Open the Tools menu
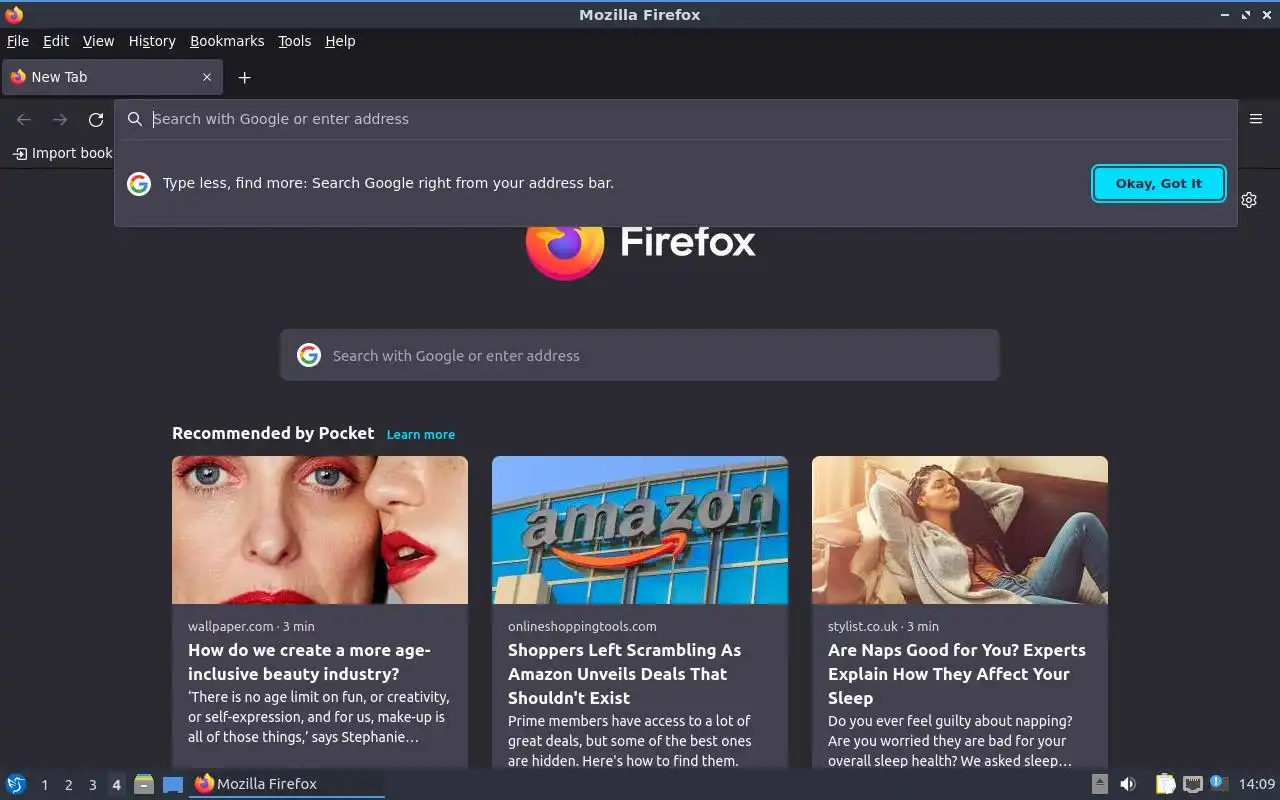 pyautogui.click(x=295, y=41)
